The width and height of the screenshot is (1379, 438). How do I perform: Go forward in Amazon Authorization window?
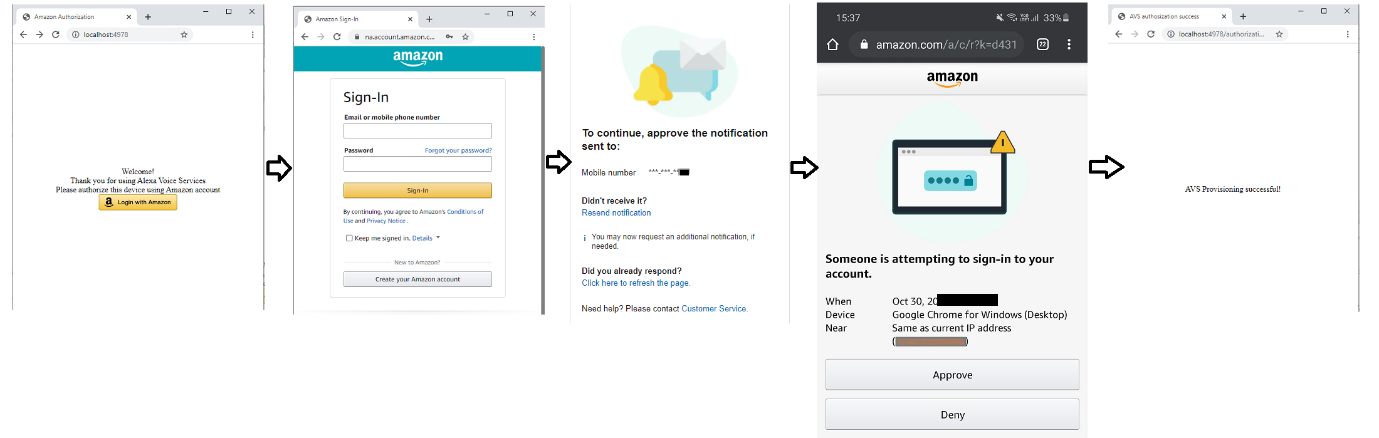(39, 34)
